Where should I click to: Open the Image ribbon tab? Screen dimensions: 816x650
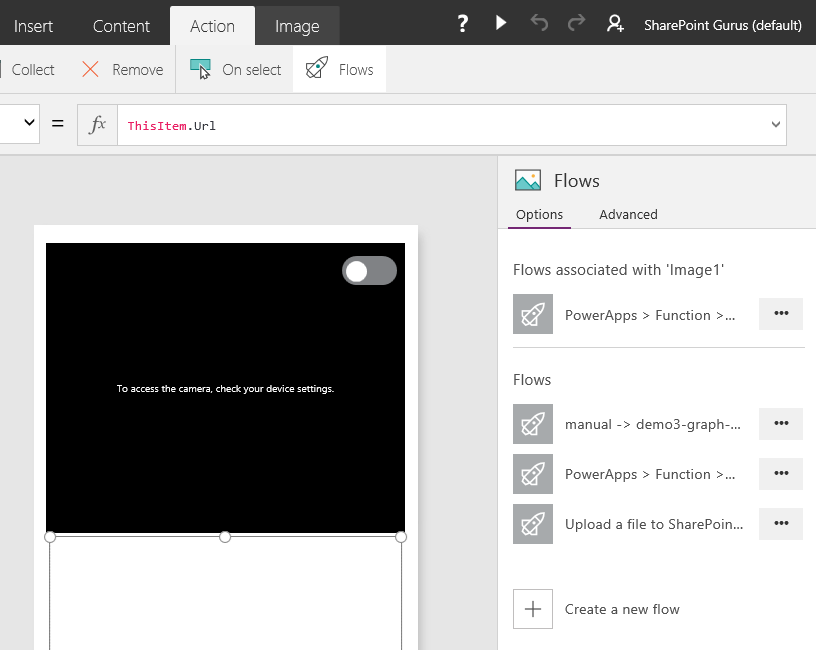pos(297,26)
